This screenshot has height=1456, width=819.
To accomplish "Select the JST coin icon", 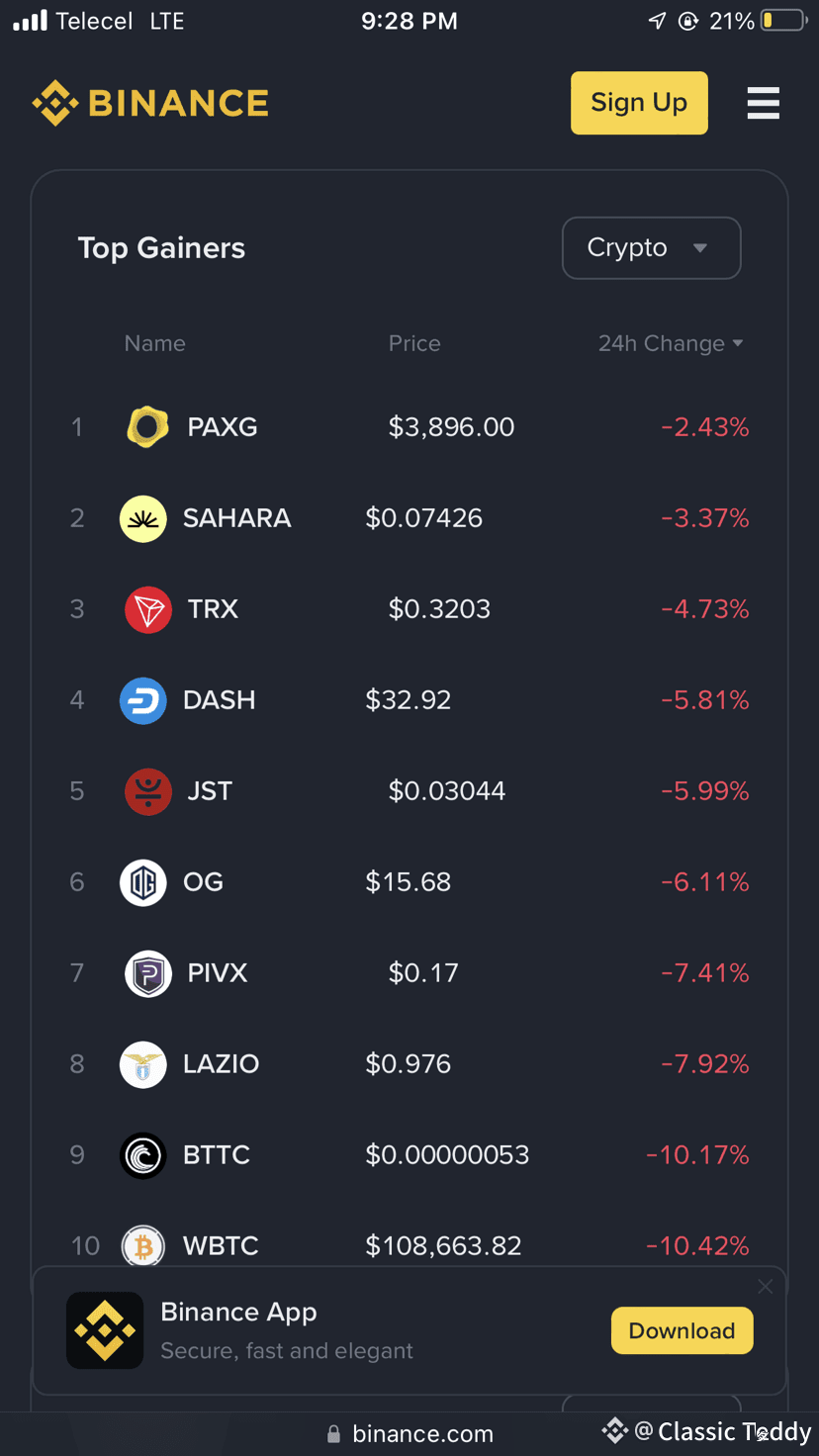I will [148, 791].
